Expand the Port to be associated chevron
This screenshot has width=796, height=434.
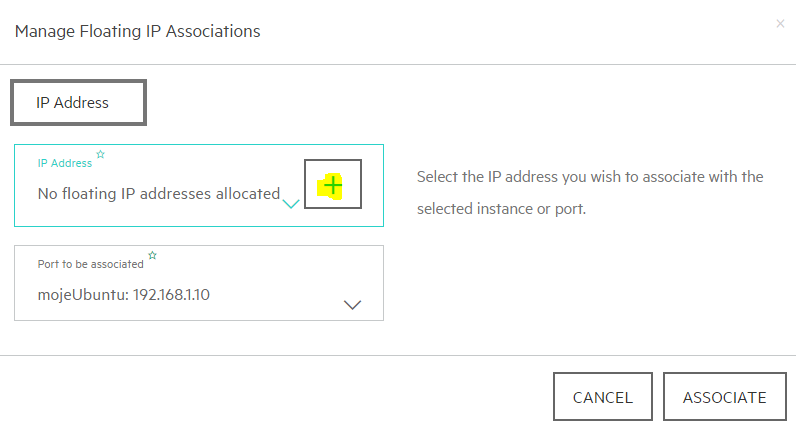[352, 305]
